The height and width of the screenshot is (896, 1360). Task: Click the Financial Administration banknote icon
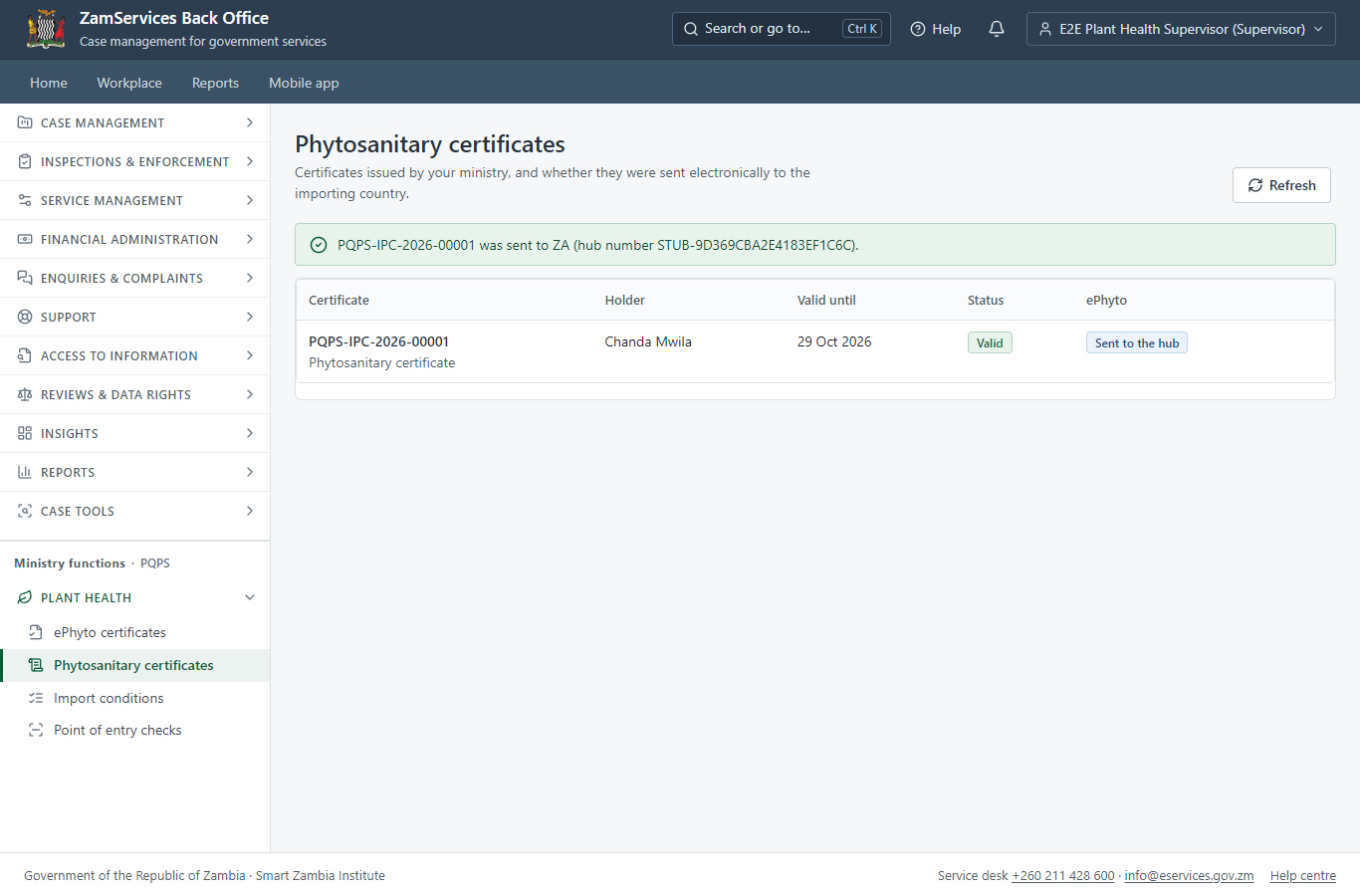pyautogui.click(x=25, y=239)
